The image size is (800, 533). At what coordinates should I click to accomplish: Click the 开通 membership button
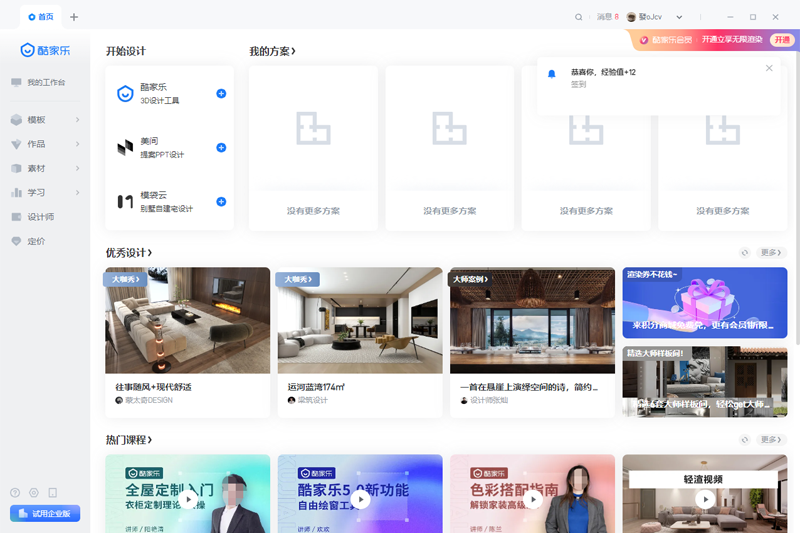pyautogui.click(x=782, y=40)
